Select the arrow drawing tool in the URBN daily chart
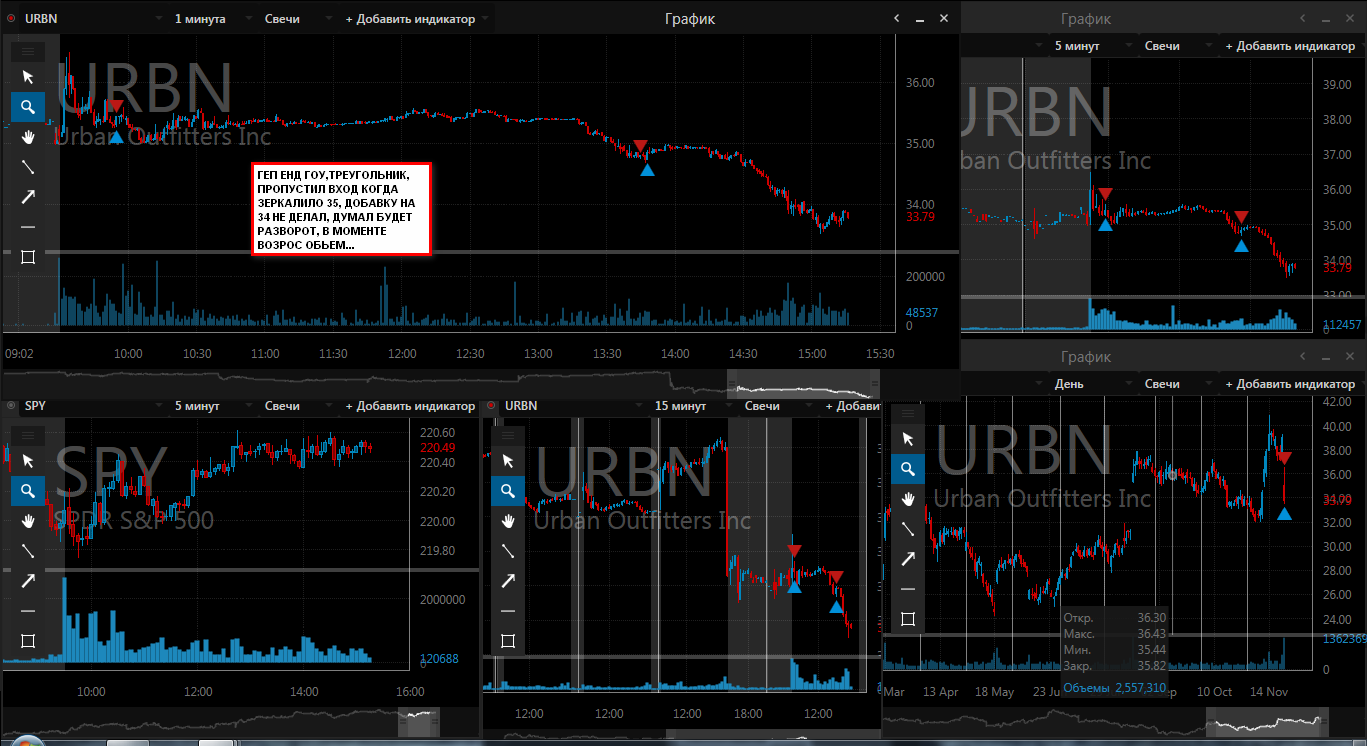 point(908,558)
